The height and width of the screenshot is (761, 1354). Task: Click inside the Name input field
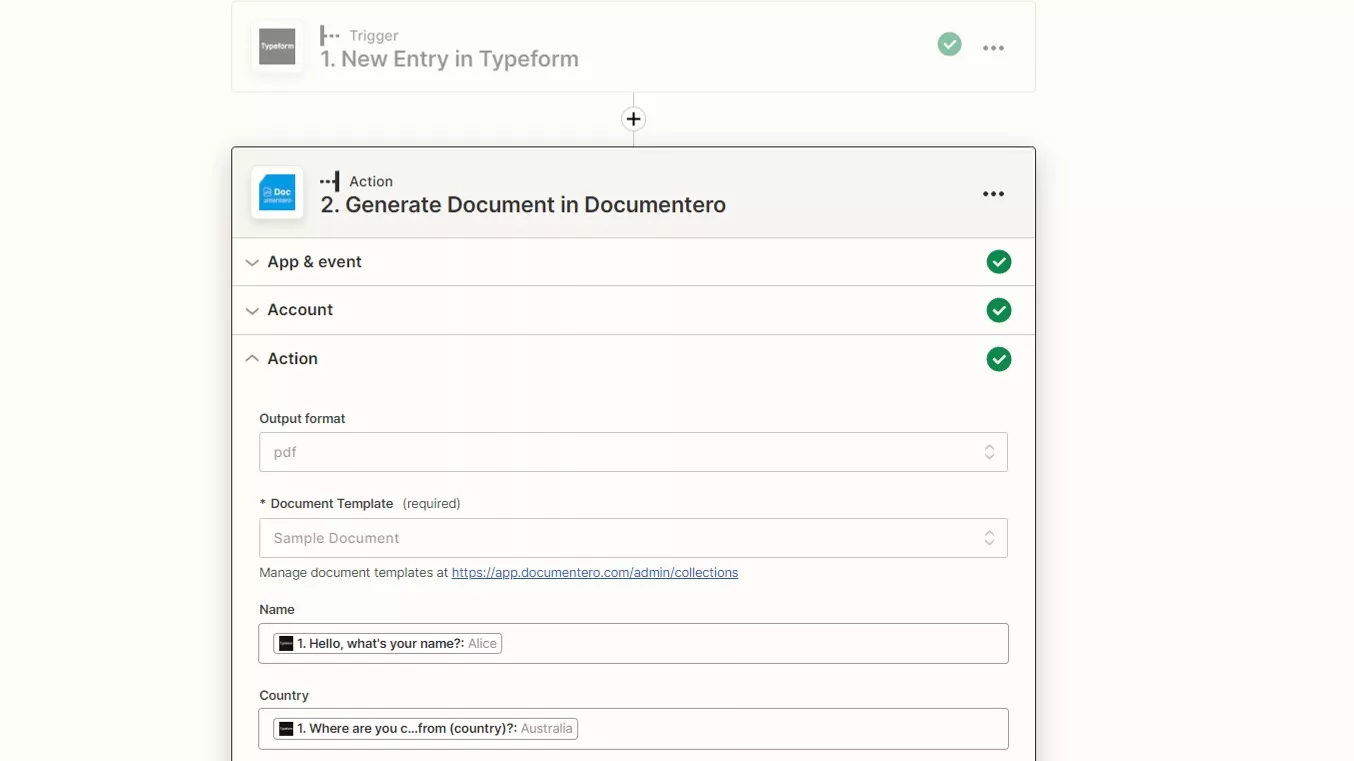[750, 644]
